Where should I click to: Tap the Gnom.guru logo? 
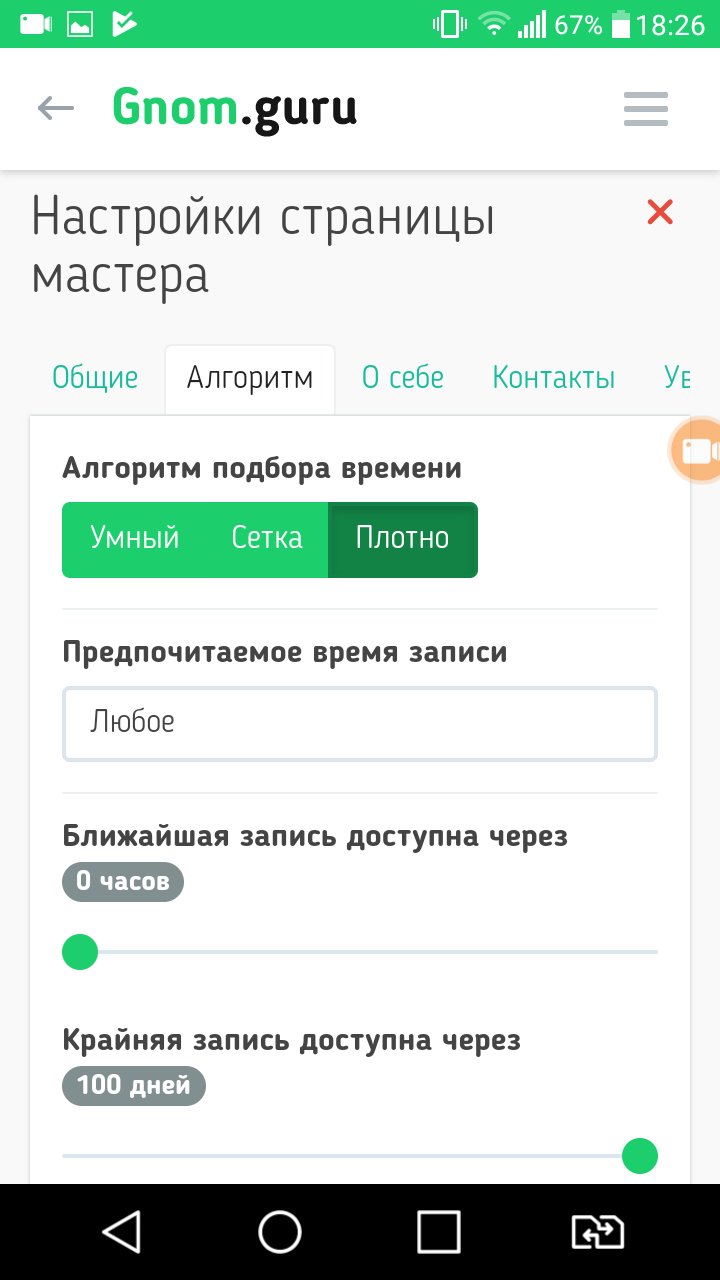(235, 108)
